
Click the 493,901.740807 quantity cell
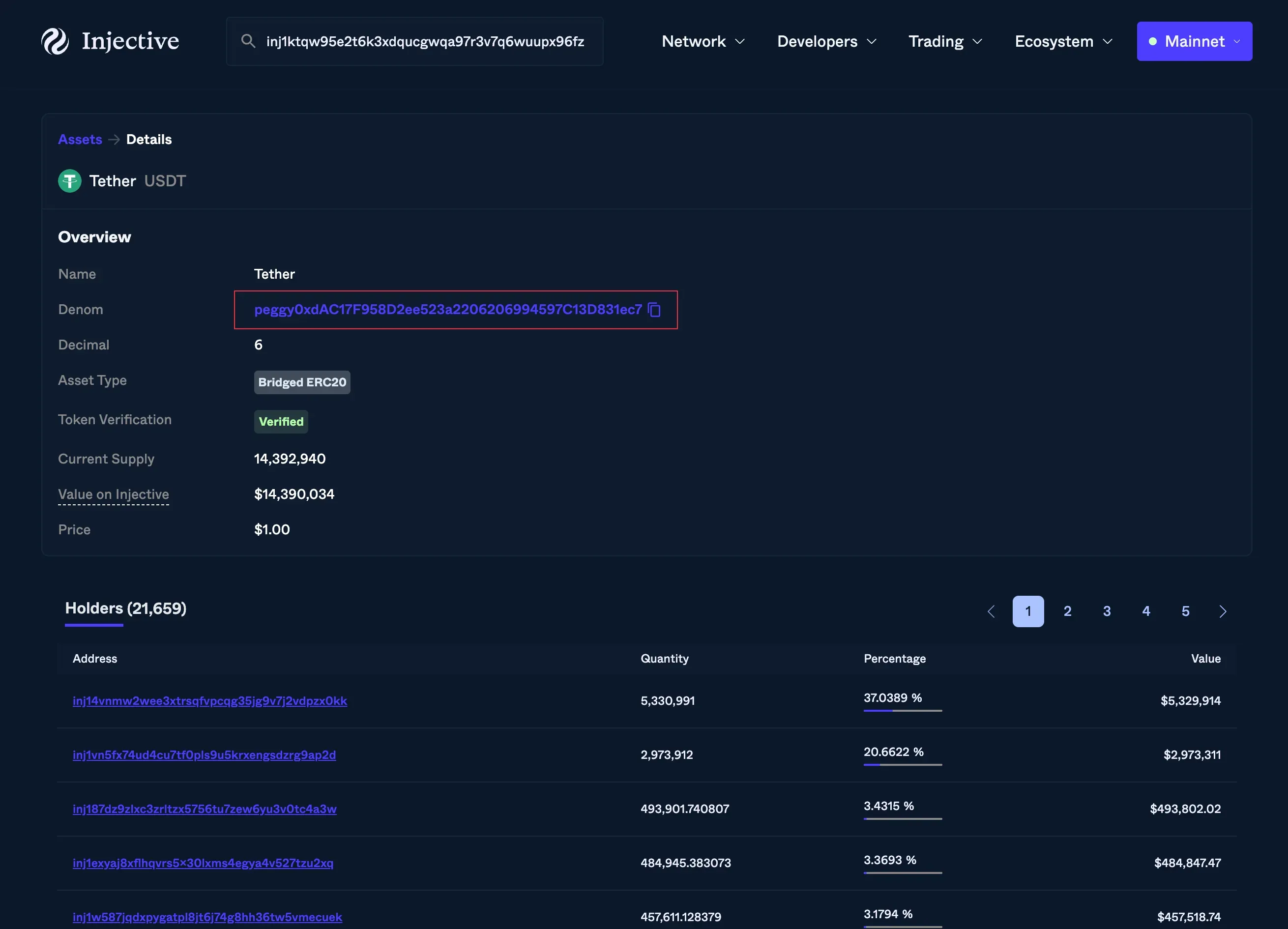click(x=685, y=809)
